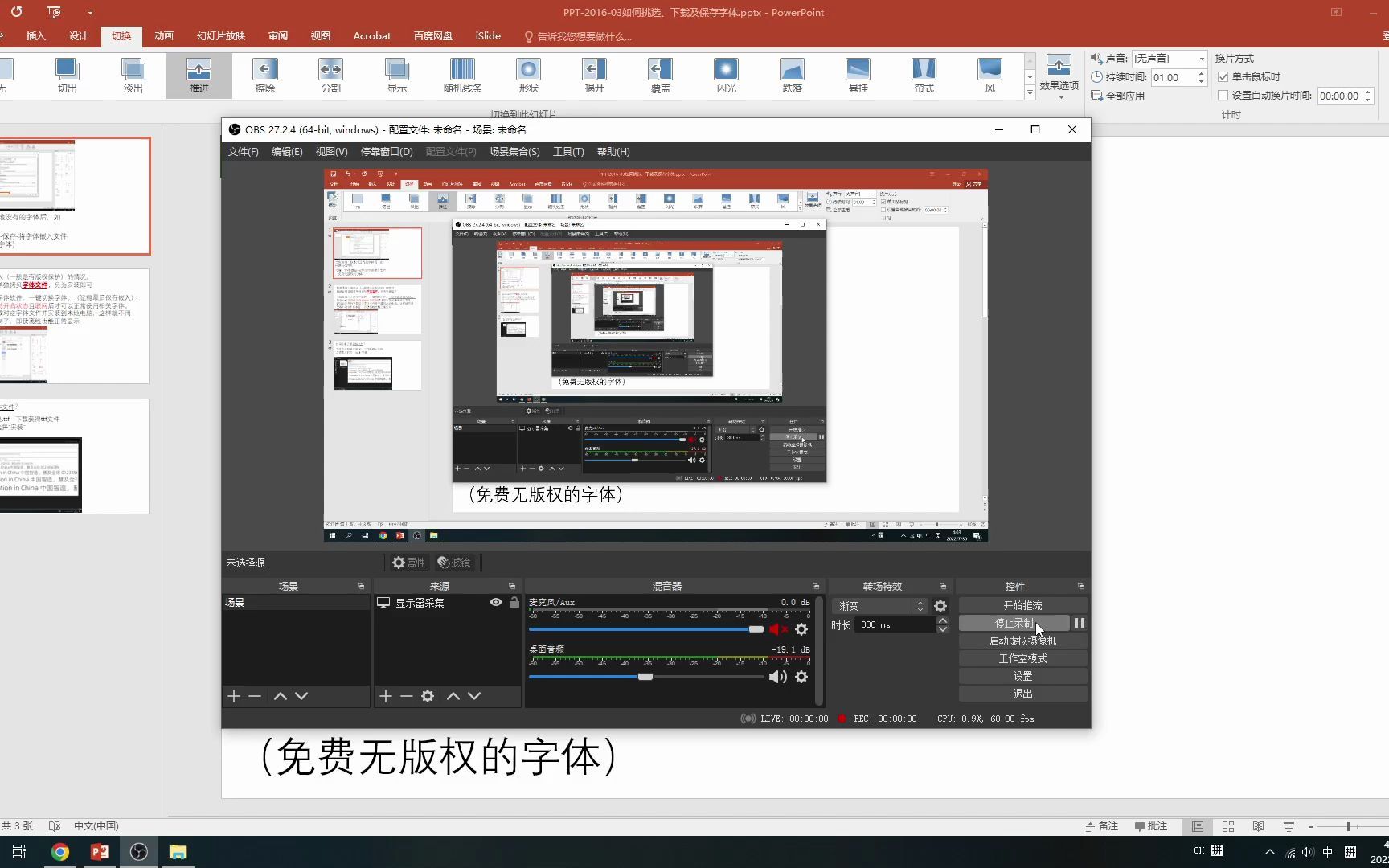Apply the 覆盖 (Cover) transition
Screen dimensions: 1389x868
coord(661,76)
